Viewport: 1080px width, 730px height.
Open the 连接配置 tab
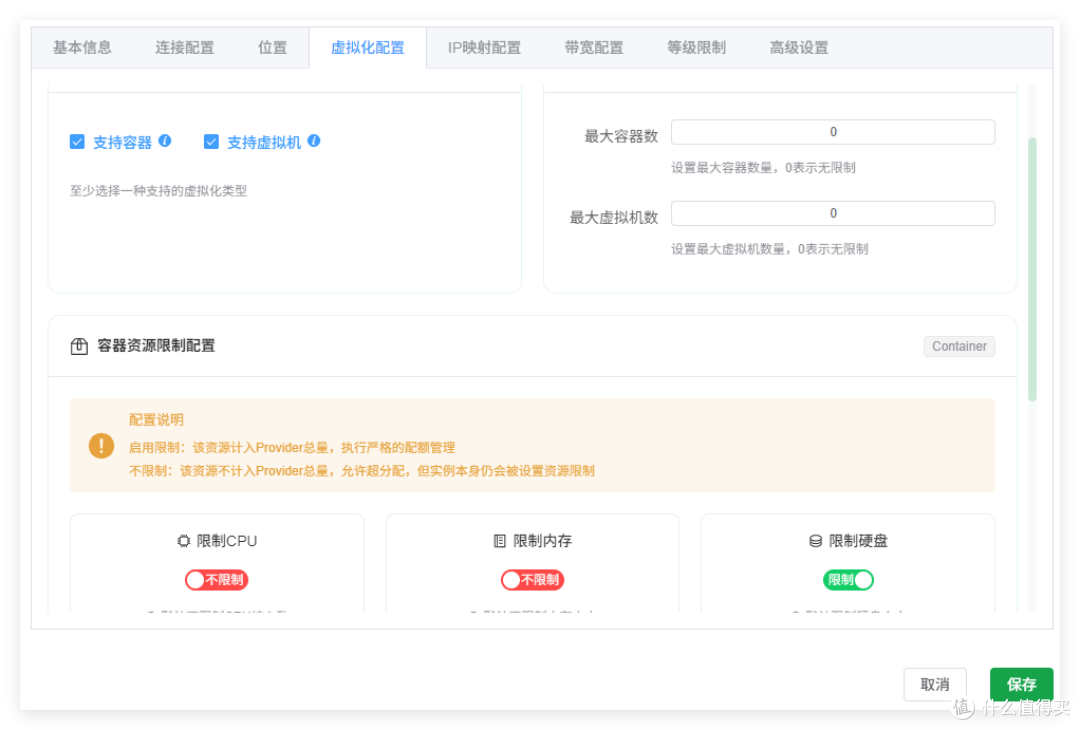[185, 48]
